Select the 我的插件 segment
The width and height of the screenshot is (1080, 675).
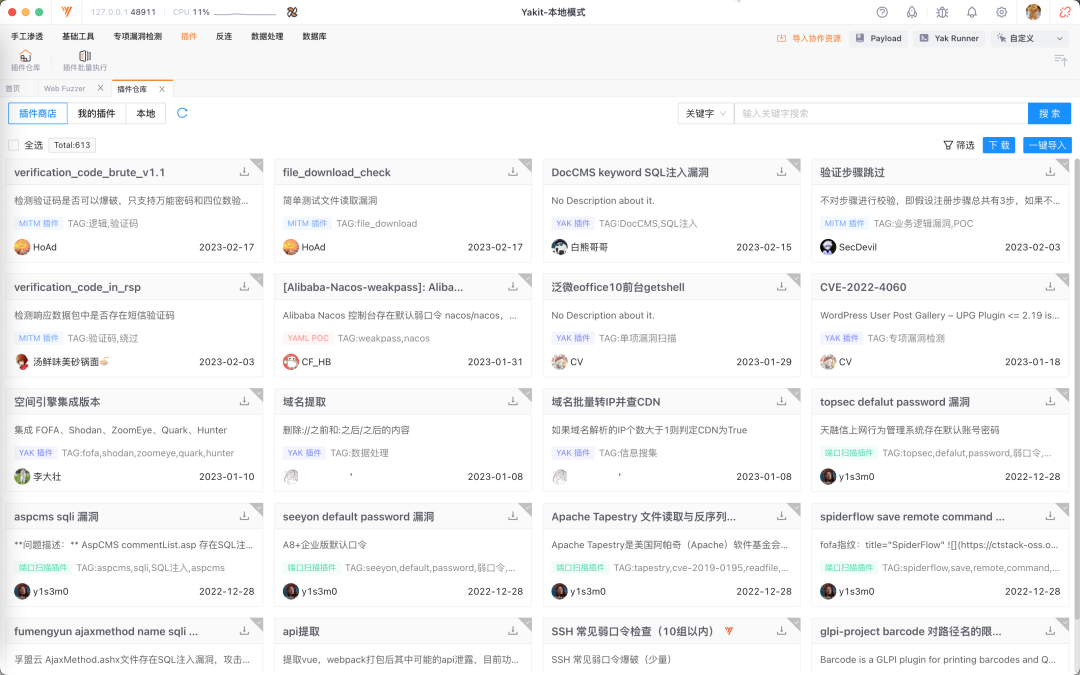point(96,114)
